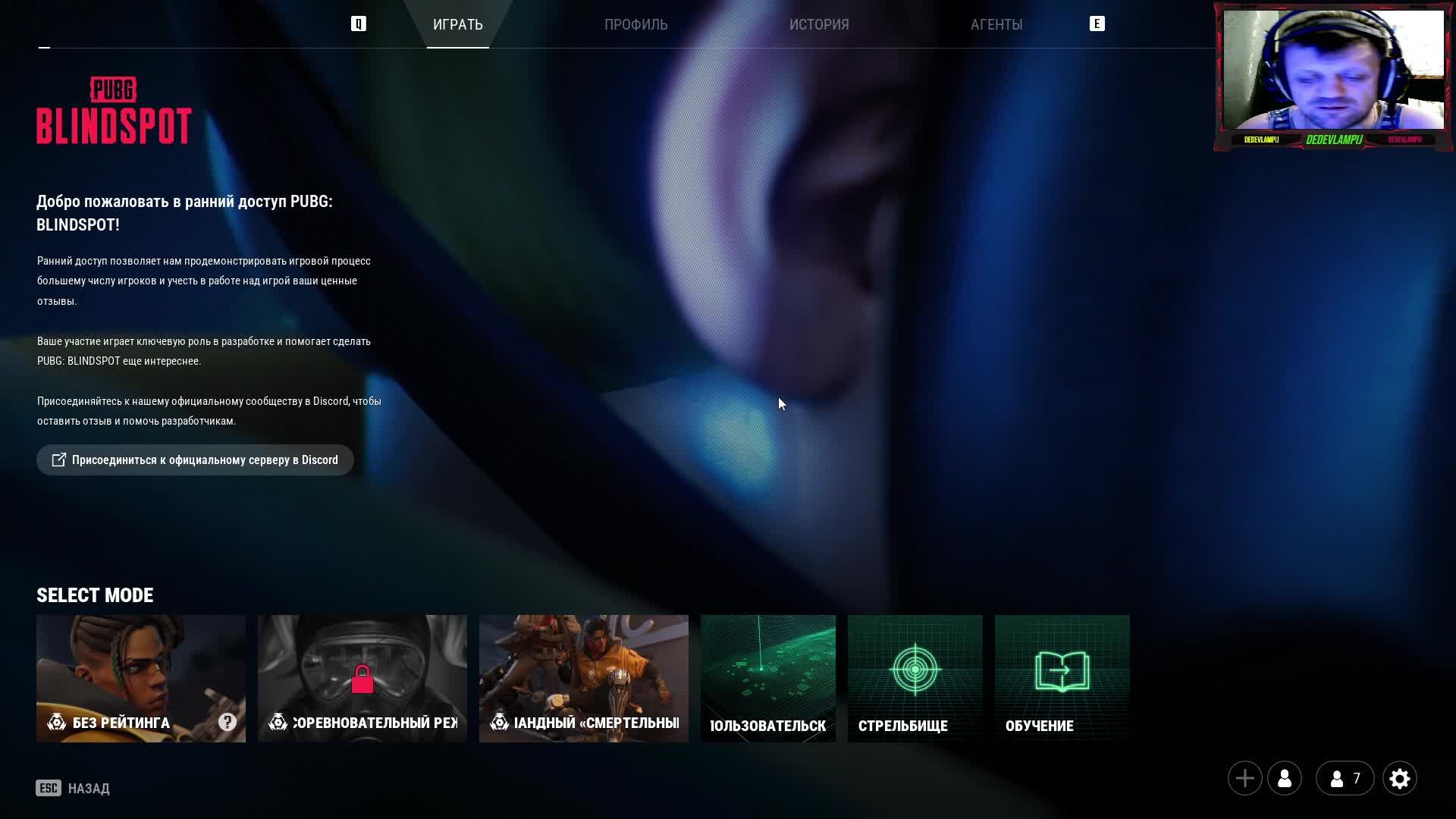Click the ESC key icon
The image size is (1456, 819).
click(x=49, y=788)
